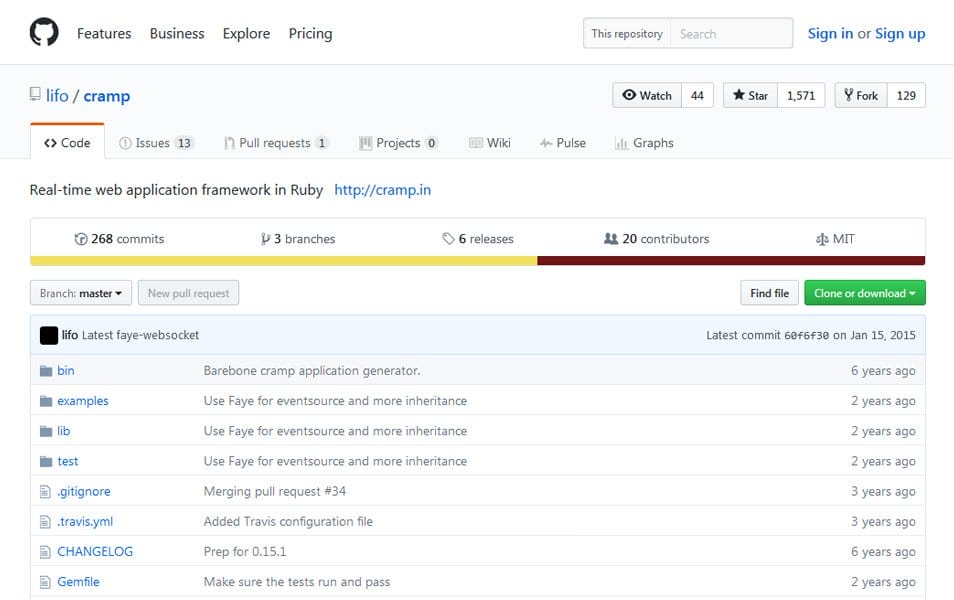Open the bin folder
The height and width of the screenshot is (600, 954).
[x=66, y=371]
